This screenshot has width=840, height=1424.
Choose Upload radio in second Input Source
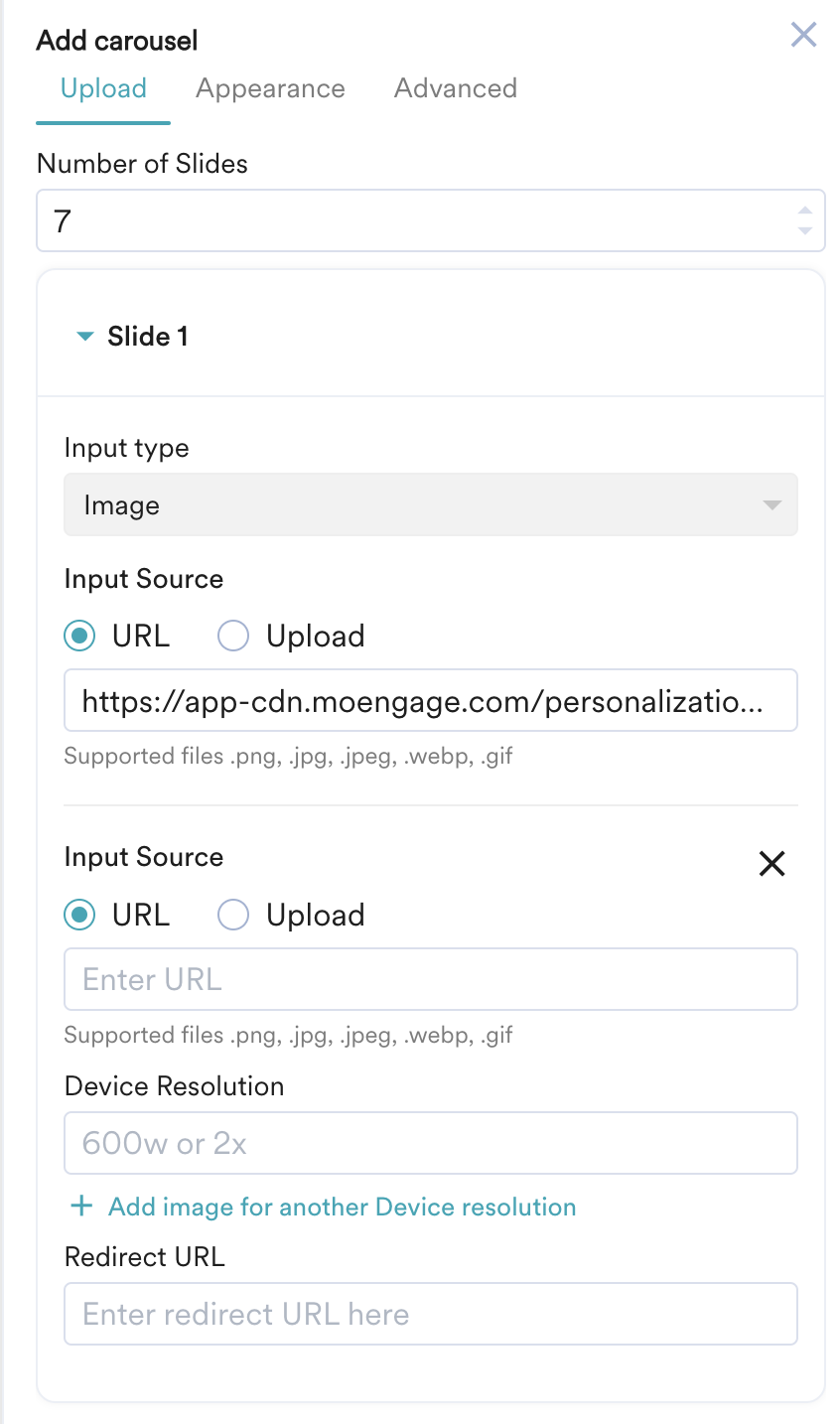(232, 915)
